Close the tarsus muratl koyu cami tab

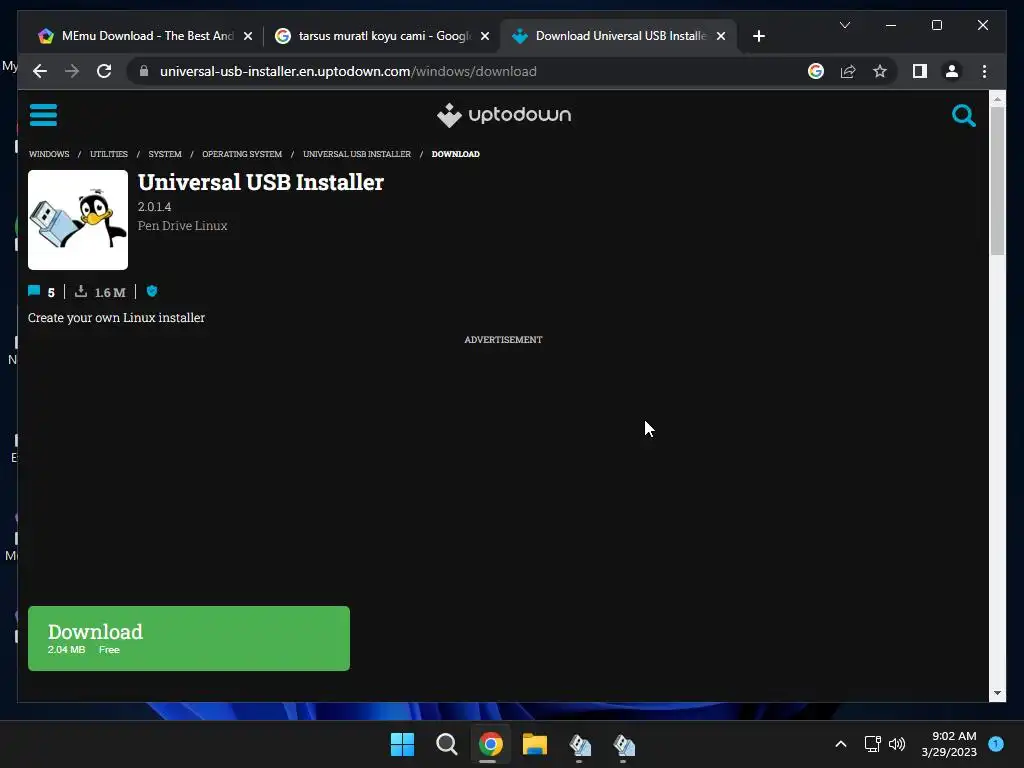click(x=485, y=37)
